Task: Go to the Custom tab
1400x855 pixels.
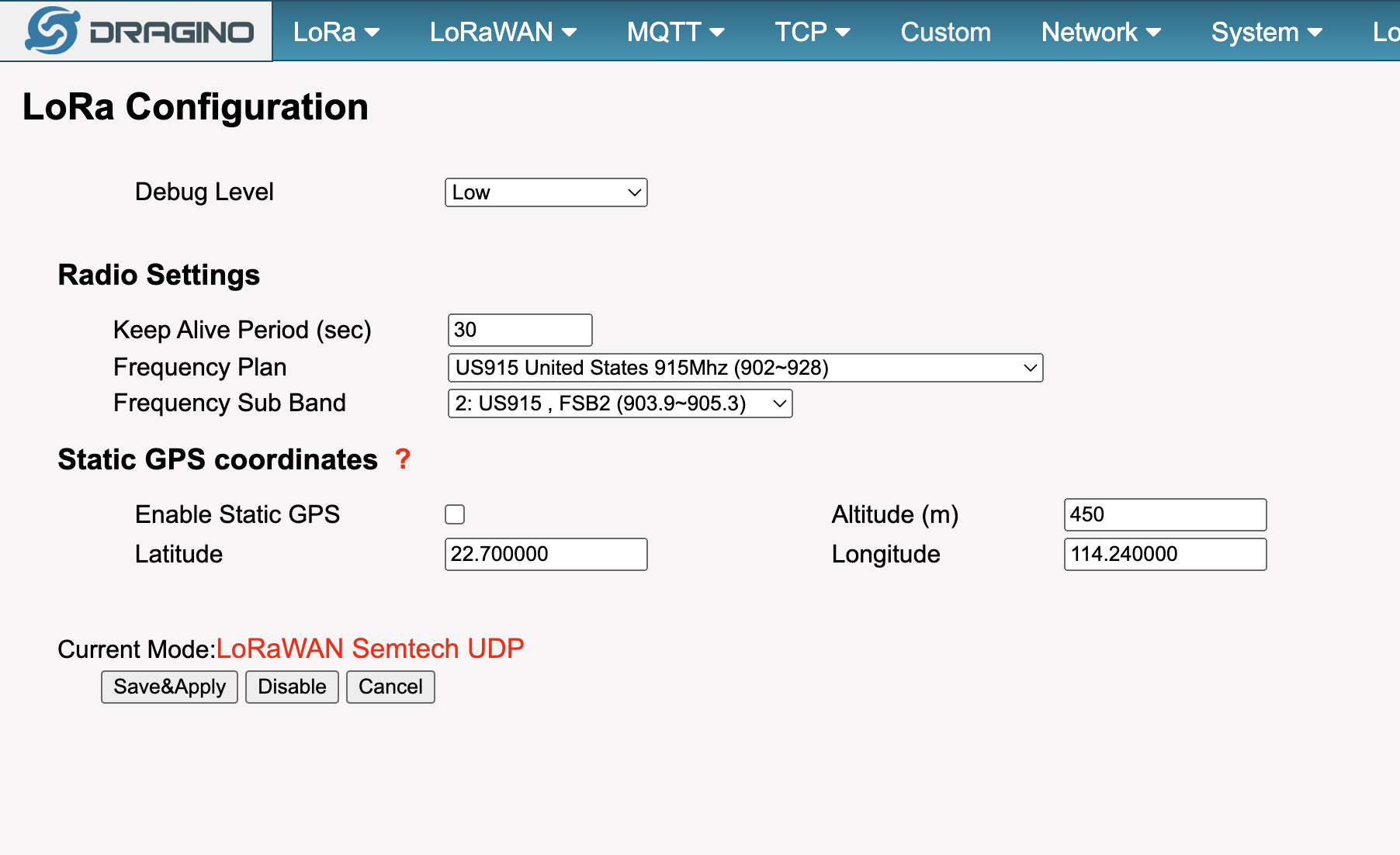Action: [x=945, y=32]
